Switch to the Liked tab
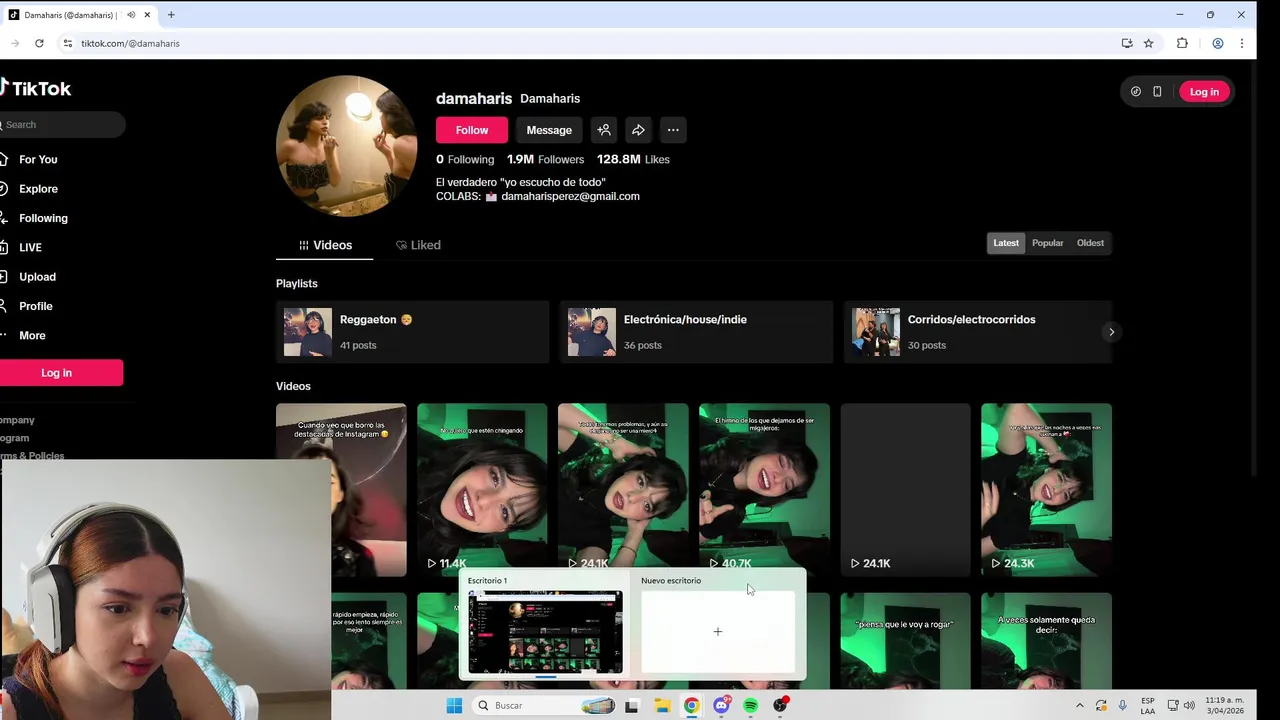 click(418, 245)
